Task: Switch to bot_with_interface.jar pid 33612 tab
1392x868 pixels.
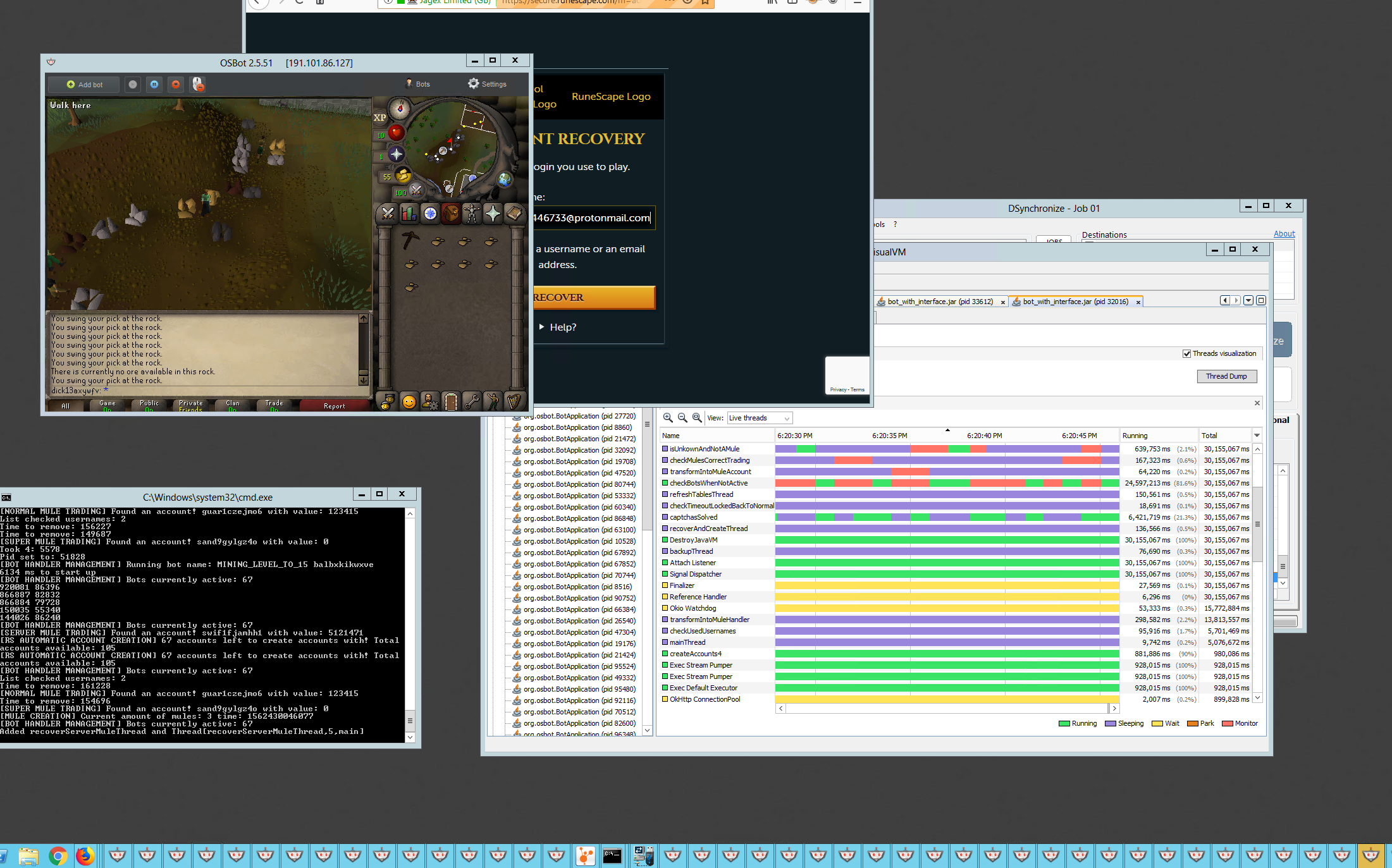Action: pos(940,302)
